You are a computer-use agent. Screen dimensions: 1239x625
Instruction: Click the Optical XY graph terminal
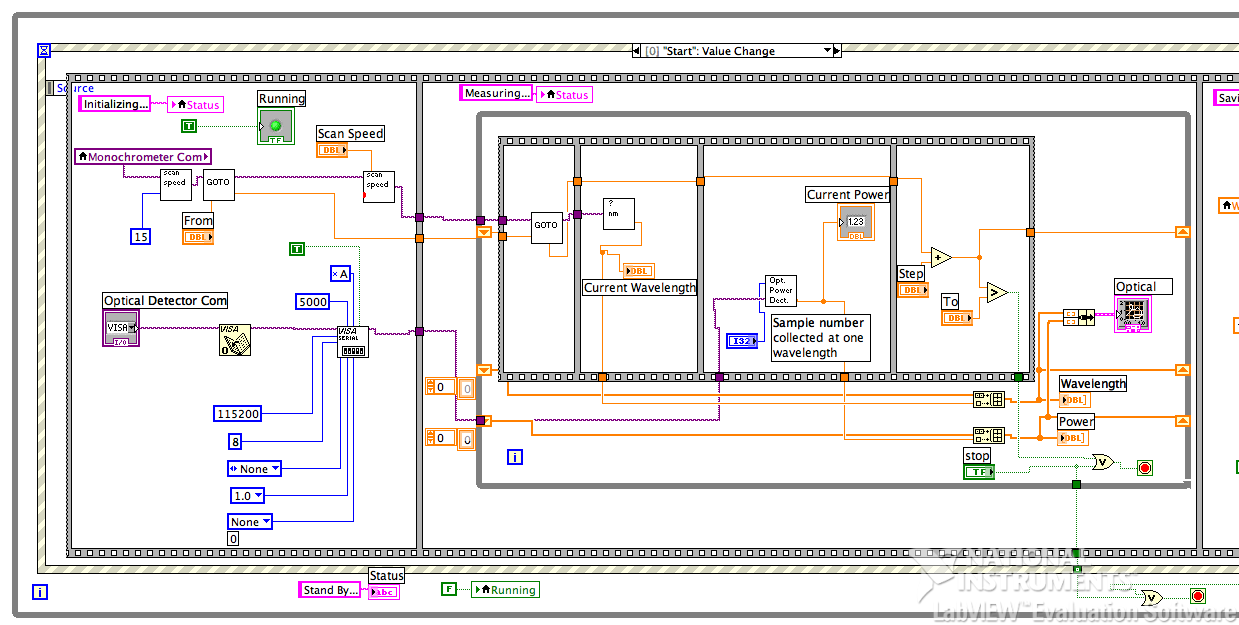[1132, 314]
